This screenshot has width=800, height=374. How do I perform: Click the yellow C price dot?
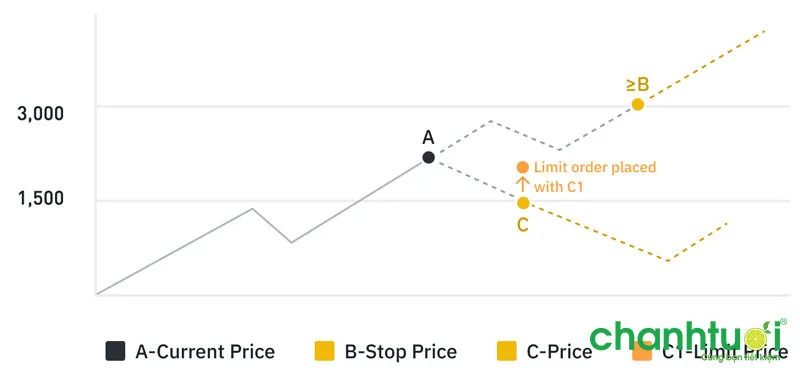[523, 203]
